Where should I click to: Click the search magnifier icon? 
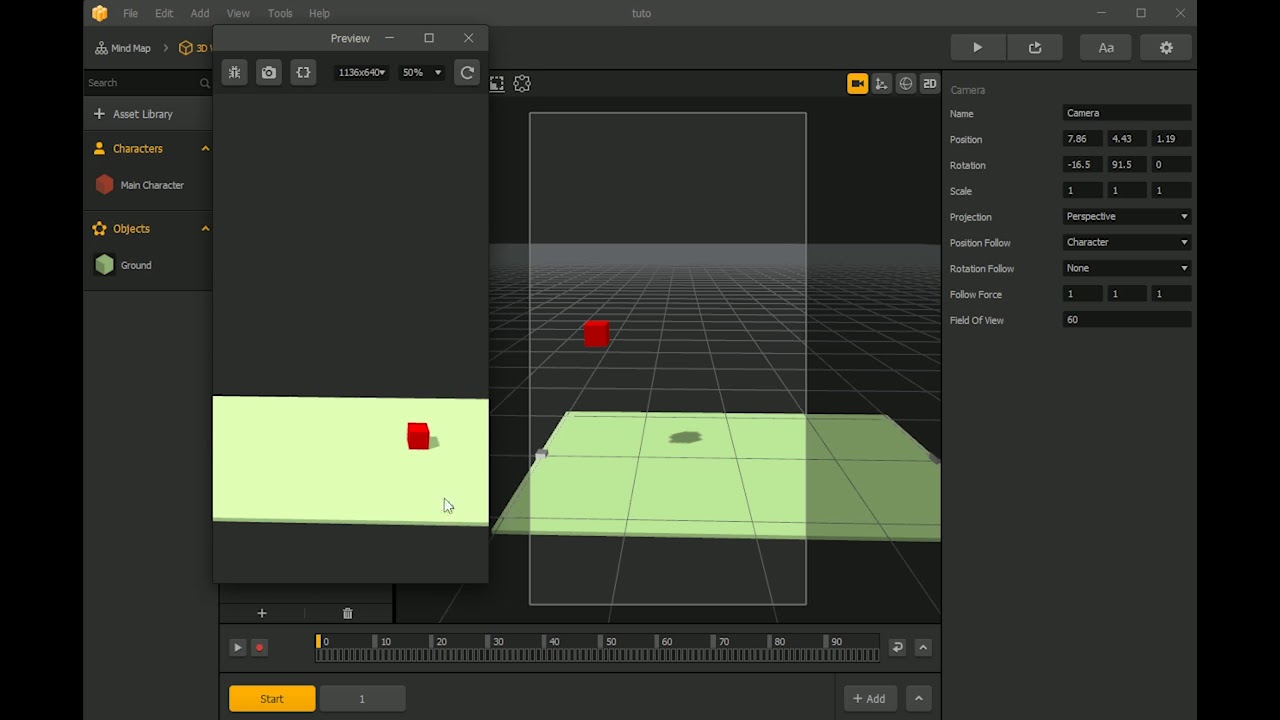coord(205,83)
